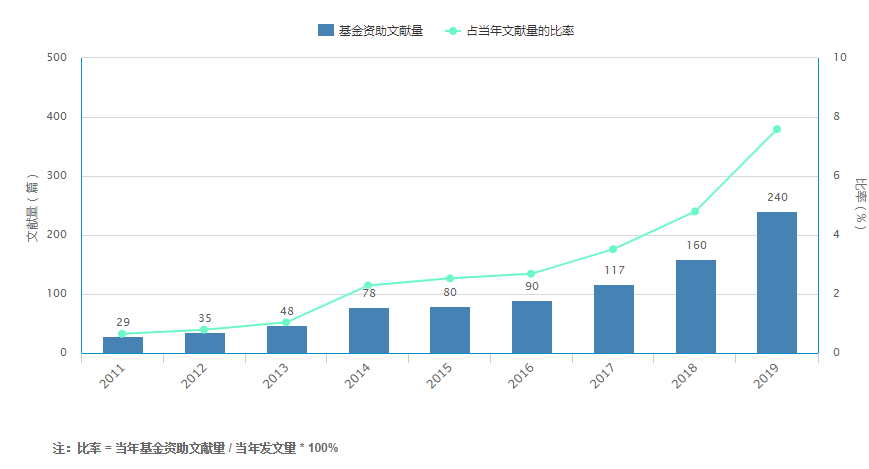Image resolution: width=869 pixels, height=469 pixels.
Task: Select the 2012 bar labeled 35
Action: (205, 343)
